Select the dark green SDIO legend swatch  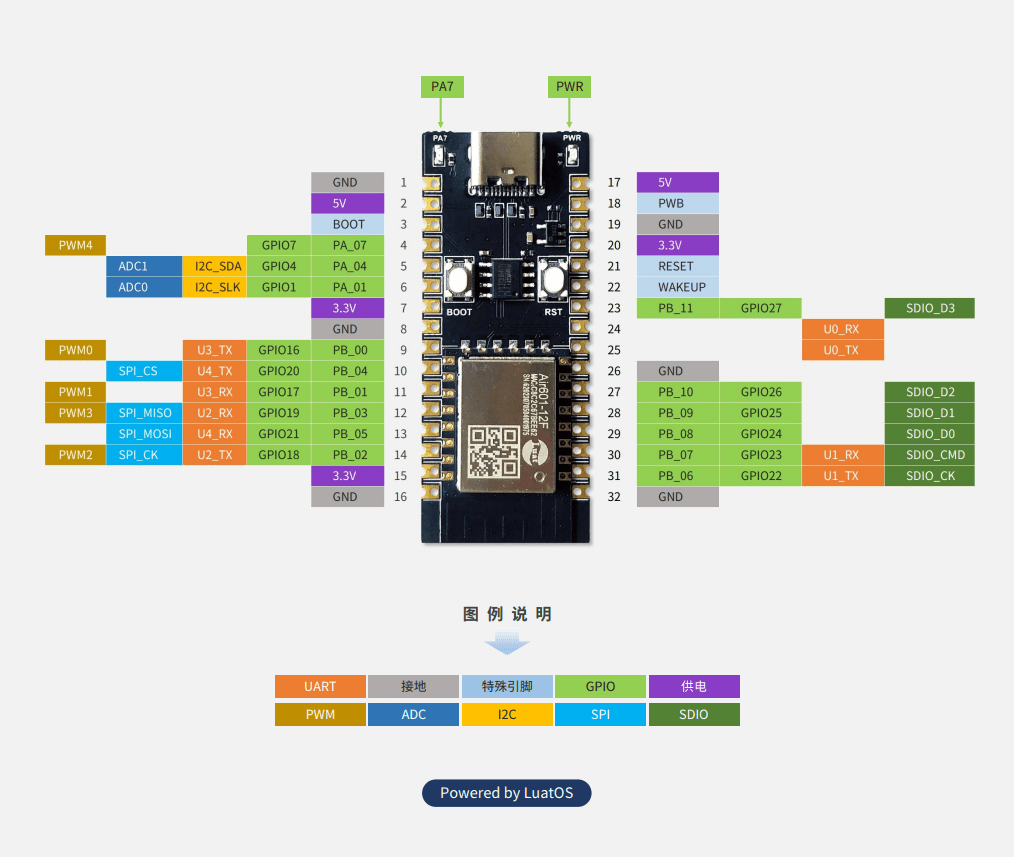click(694, 715)
